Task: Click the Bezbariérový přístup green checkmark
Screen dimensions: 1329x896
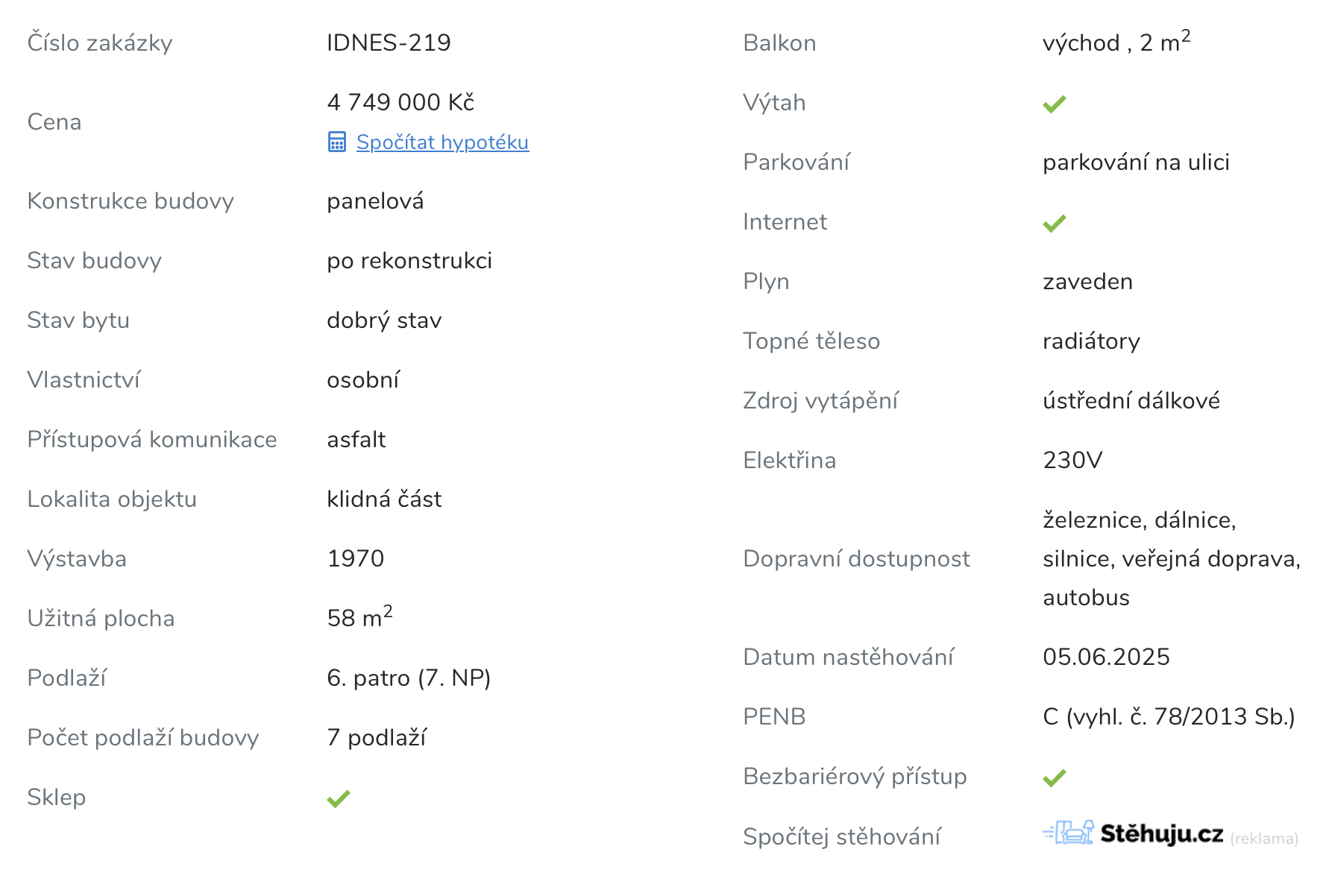Action: (1055, 777)
